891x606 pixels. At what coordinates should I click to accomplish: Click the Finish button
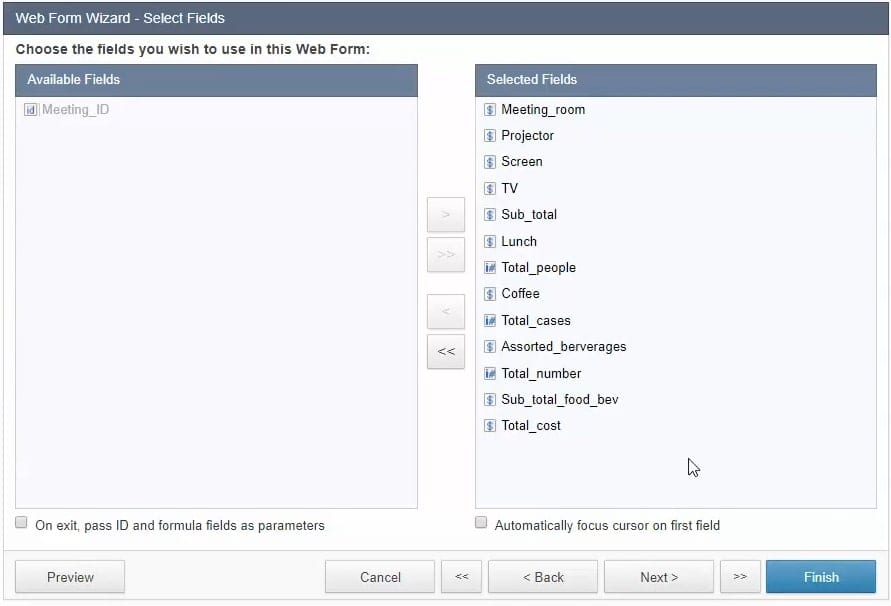[x=821, y=577]
